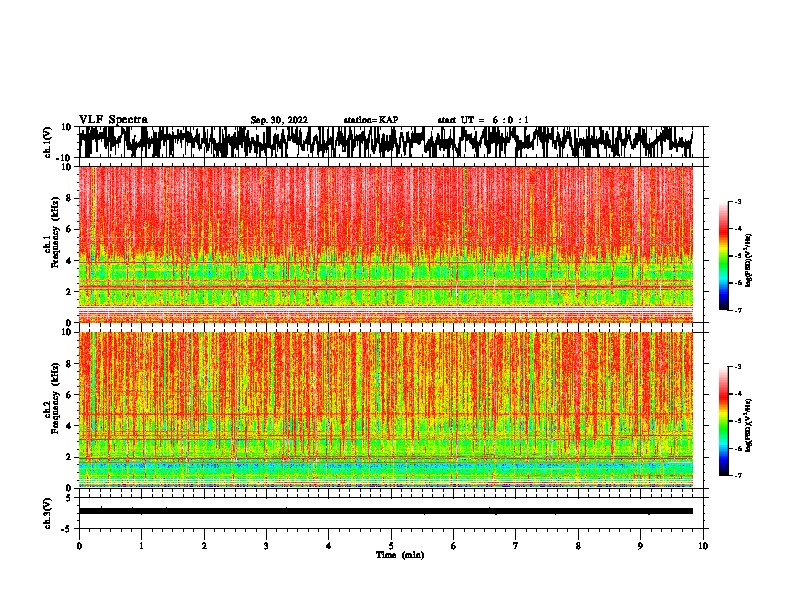Click the "-5" label on ch.3(V) axis

click(x=67, y=529)
